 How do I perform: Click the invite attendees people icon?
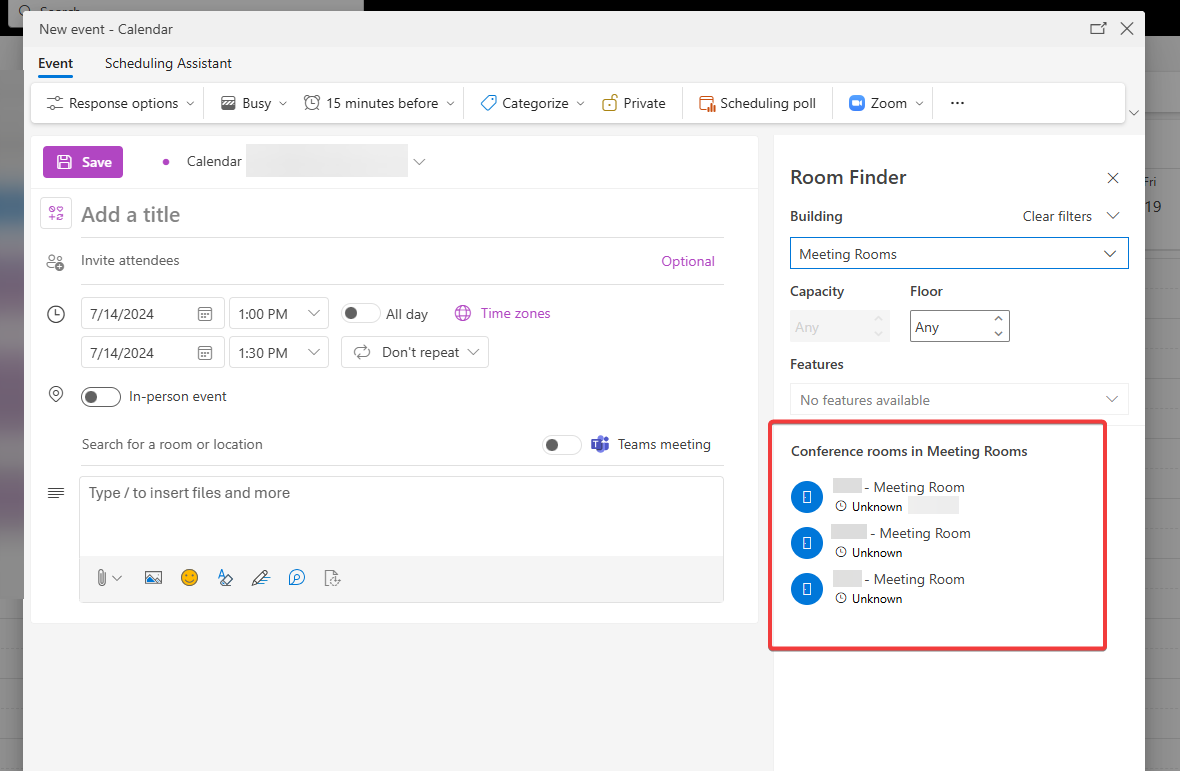tap(55, 262)
